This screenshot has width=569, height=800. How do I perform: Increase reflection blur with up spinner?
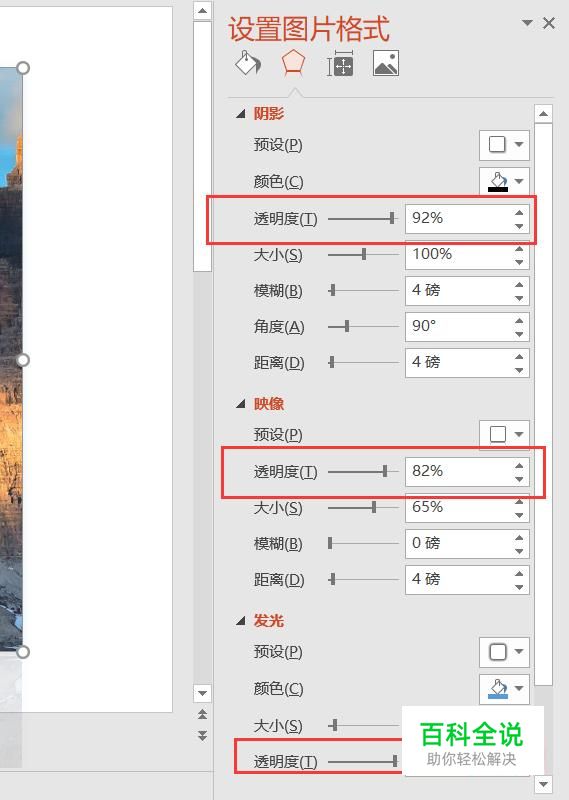(x=519, y=537)
